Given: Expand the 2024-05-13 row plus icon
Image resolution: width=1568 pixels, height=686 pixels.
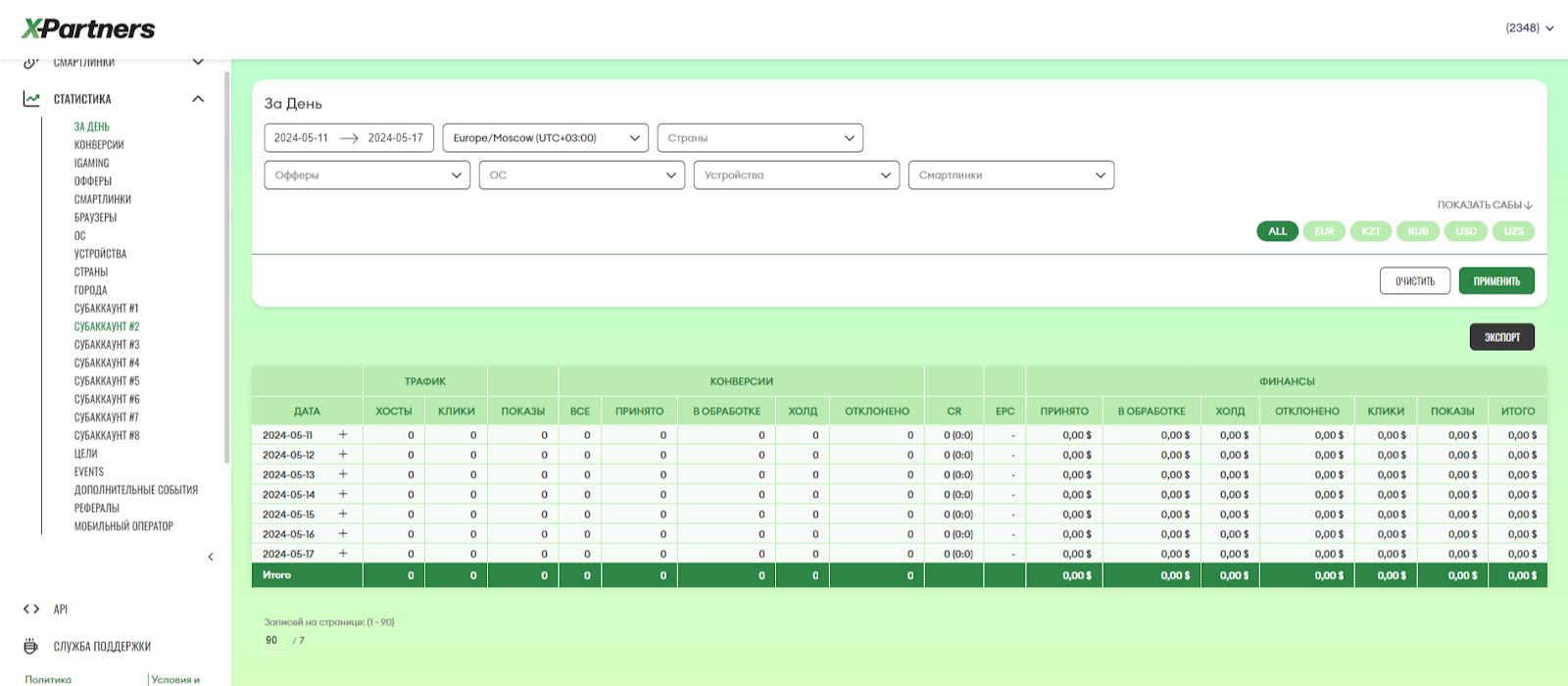Looking at the screenshot, I should coord(343,473).
